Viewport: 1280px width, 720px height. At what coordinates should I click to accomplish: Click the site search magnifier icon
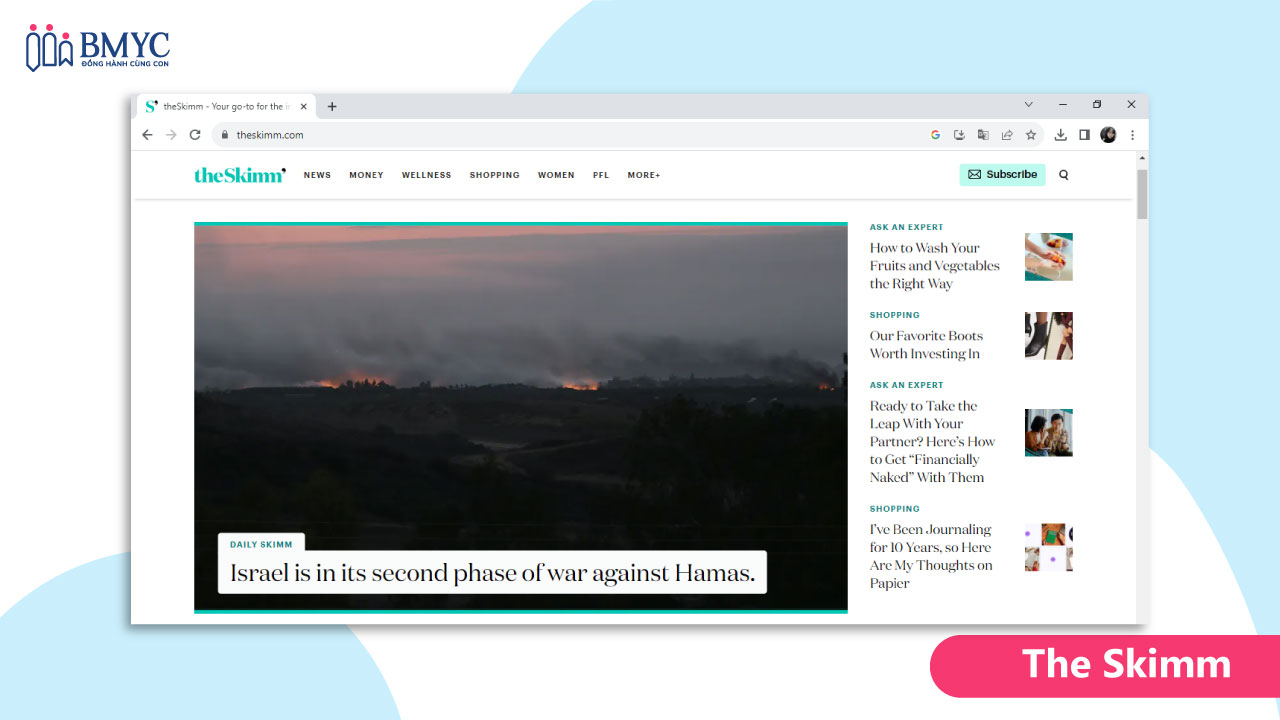(x=1063, y=175)
